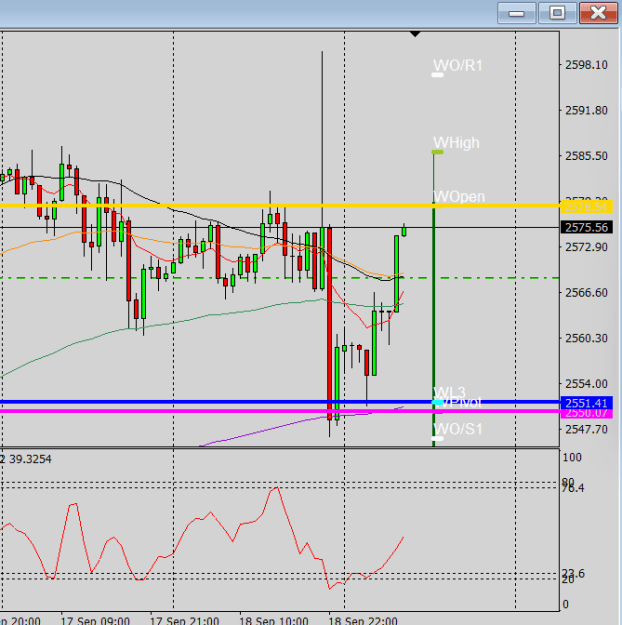Image resolution: width=622 pixels, height=625 pixels.
Task: Click the 2598.10 price scale value
Action: (587, 65)
